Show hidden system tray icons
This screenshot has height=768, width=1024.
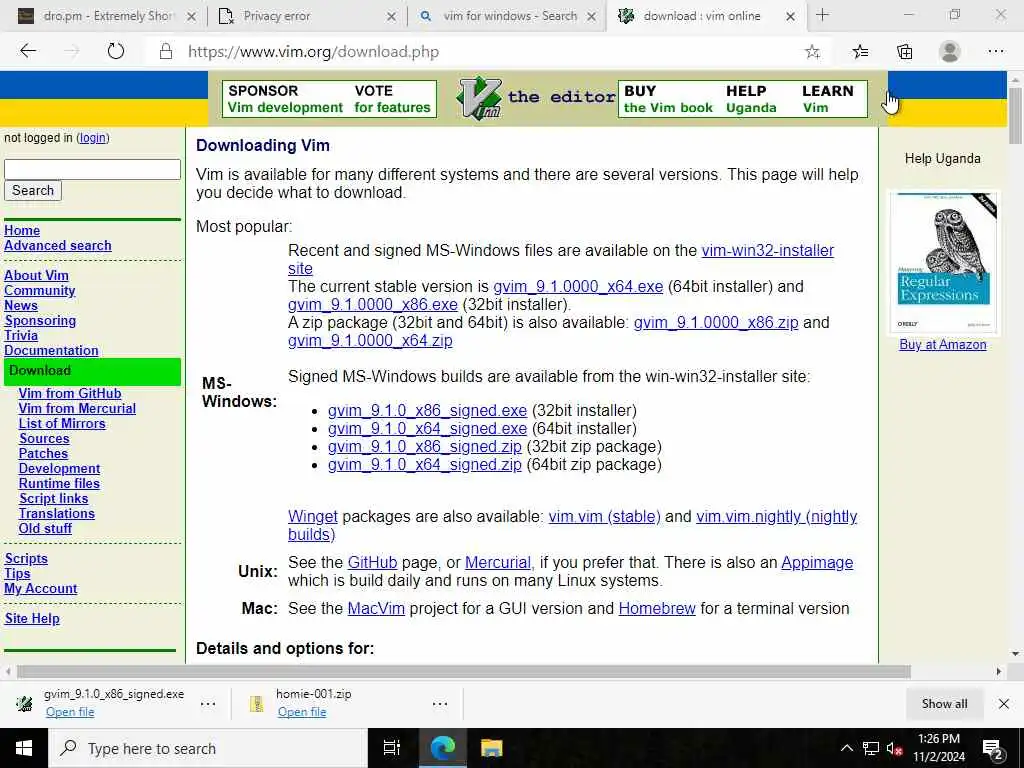846,748
